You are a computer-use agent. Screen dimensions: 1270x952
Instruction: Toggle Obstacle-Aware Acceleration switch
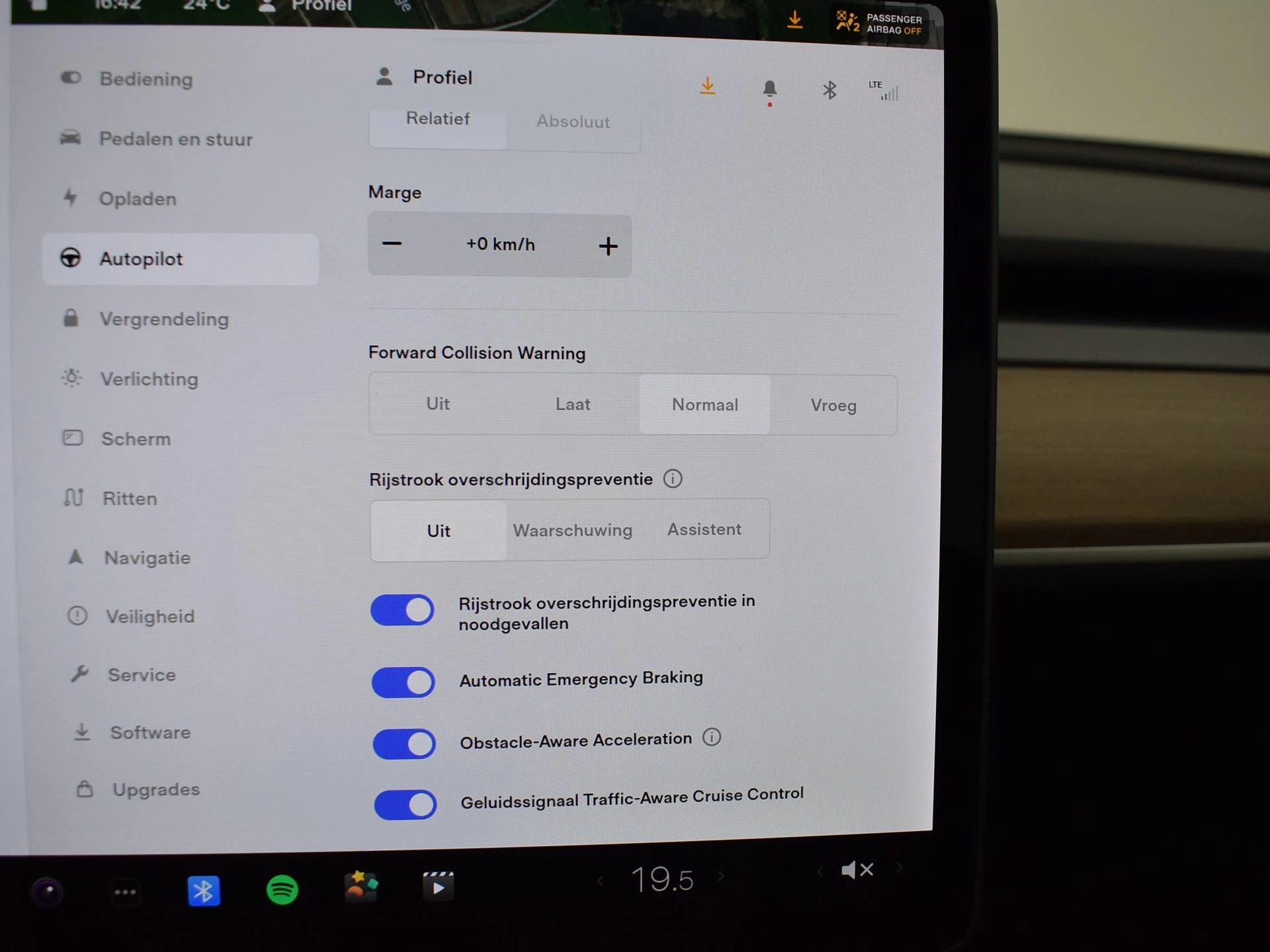click(x=405, y=743)
